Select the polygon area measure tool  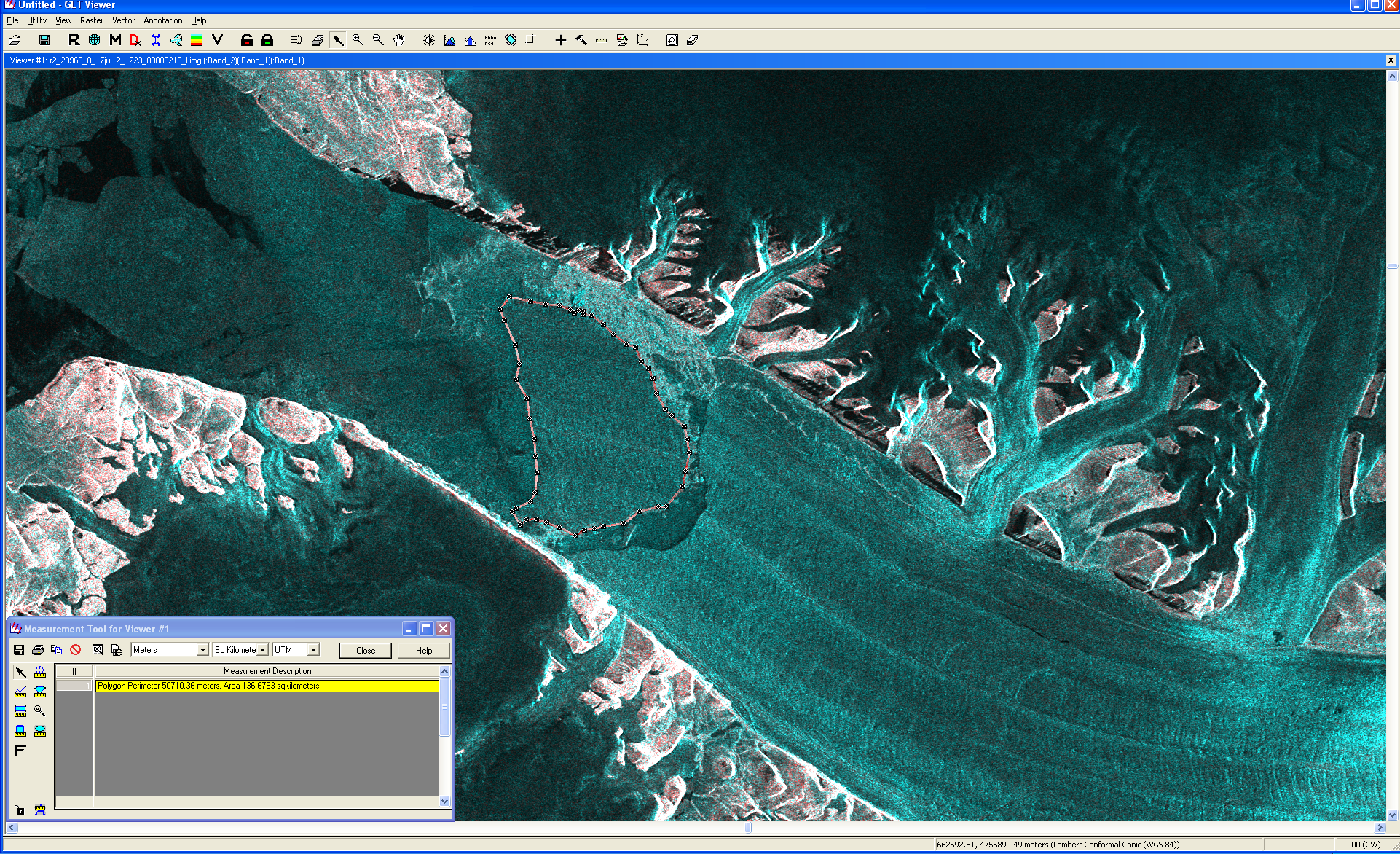click(x=40, y=692)
